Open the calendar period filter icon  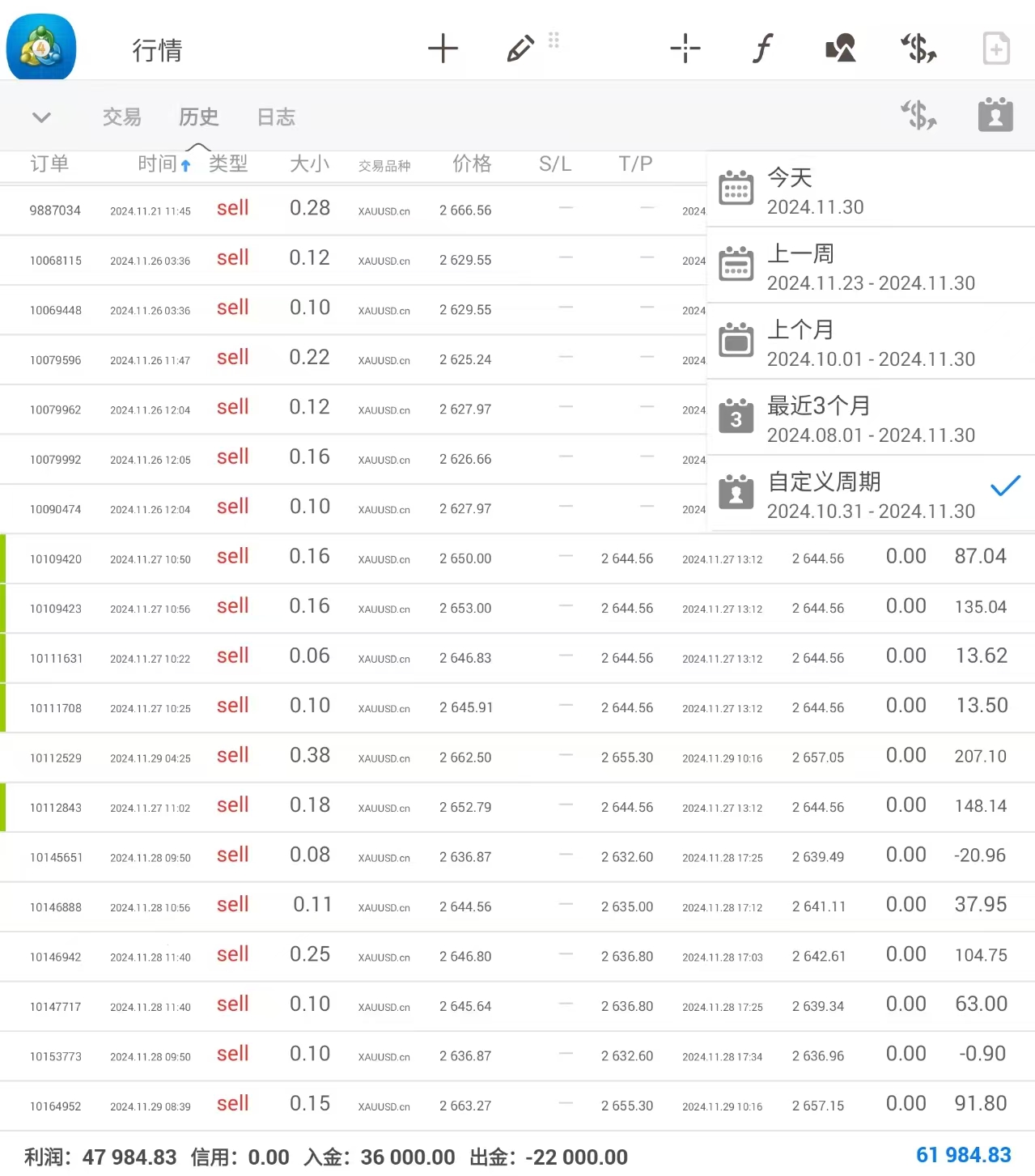[x=995, y=115]
